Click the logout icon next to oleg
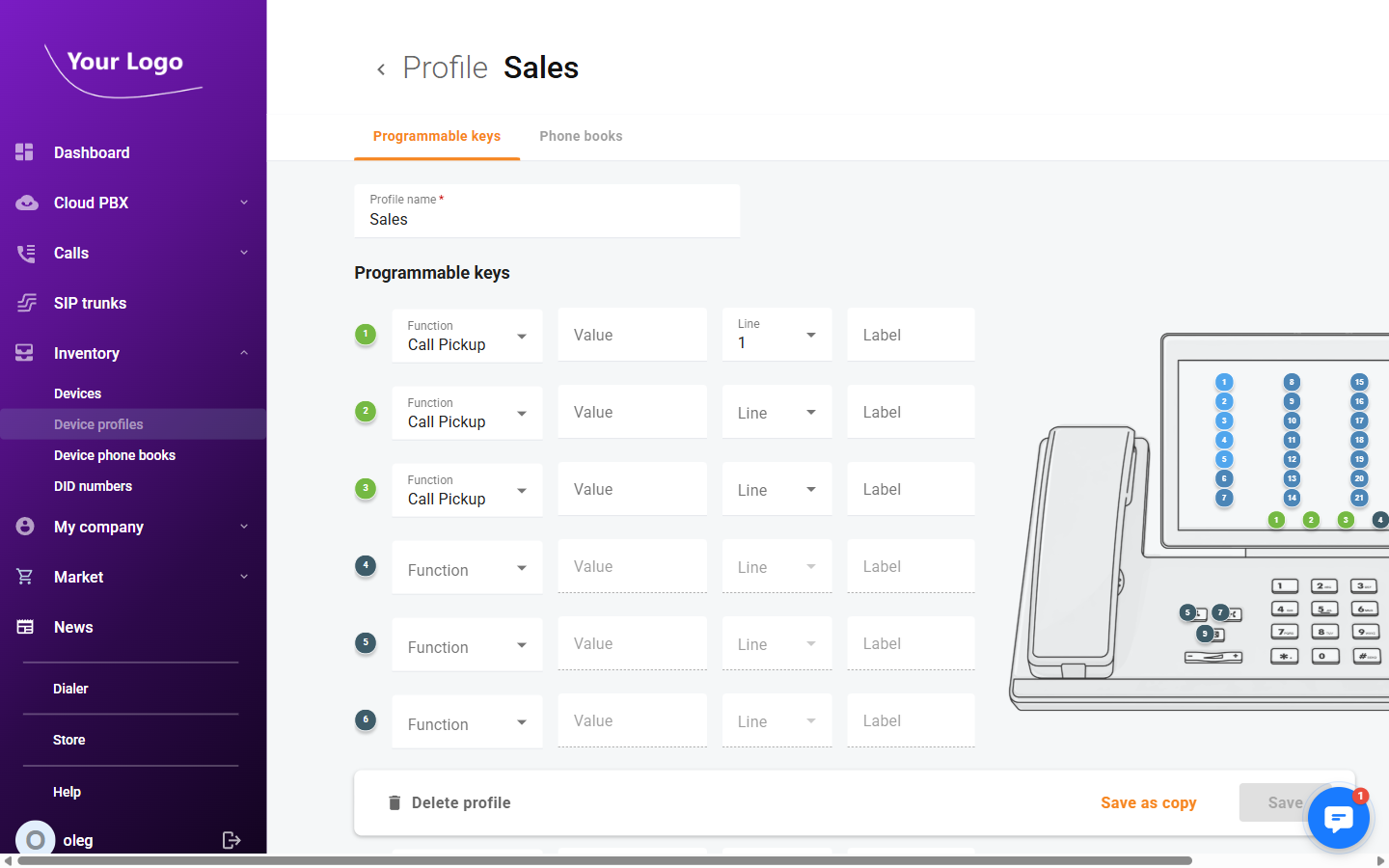 point(231,840)
